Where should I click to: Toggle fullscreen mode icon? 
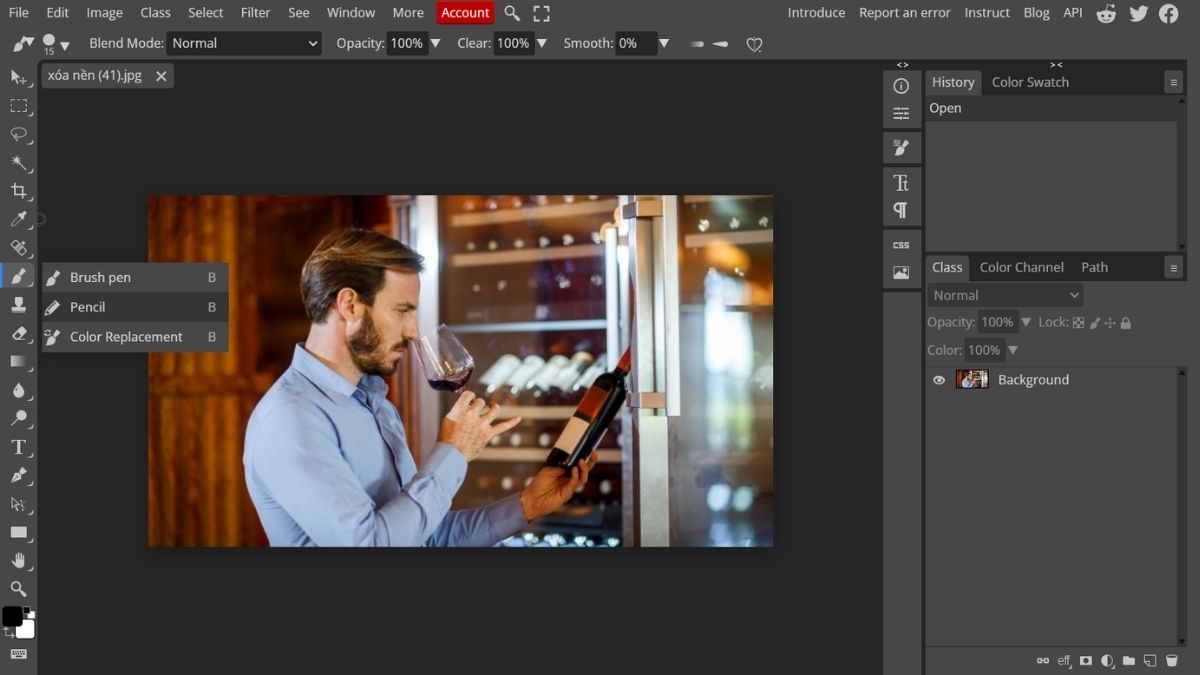(x=541, y=13)
